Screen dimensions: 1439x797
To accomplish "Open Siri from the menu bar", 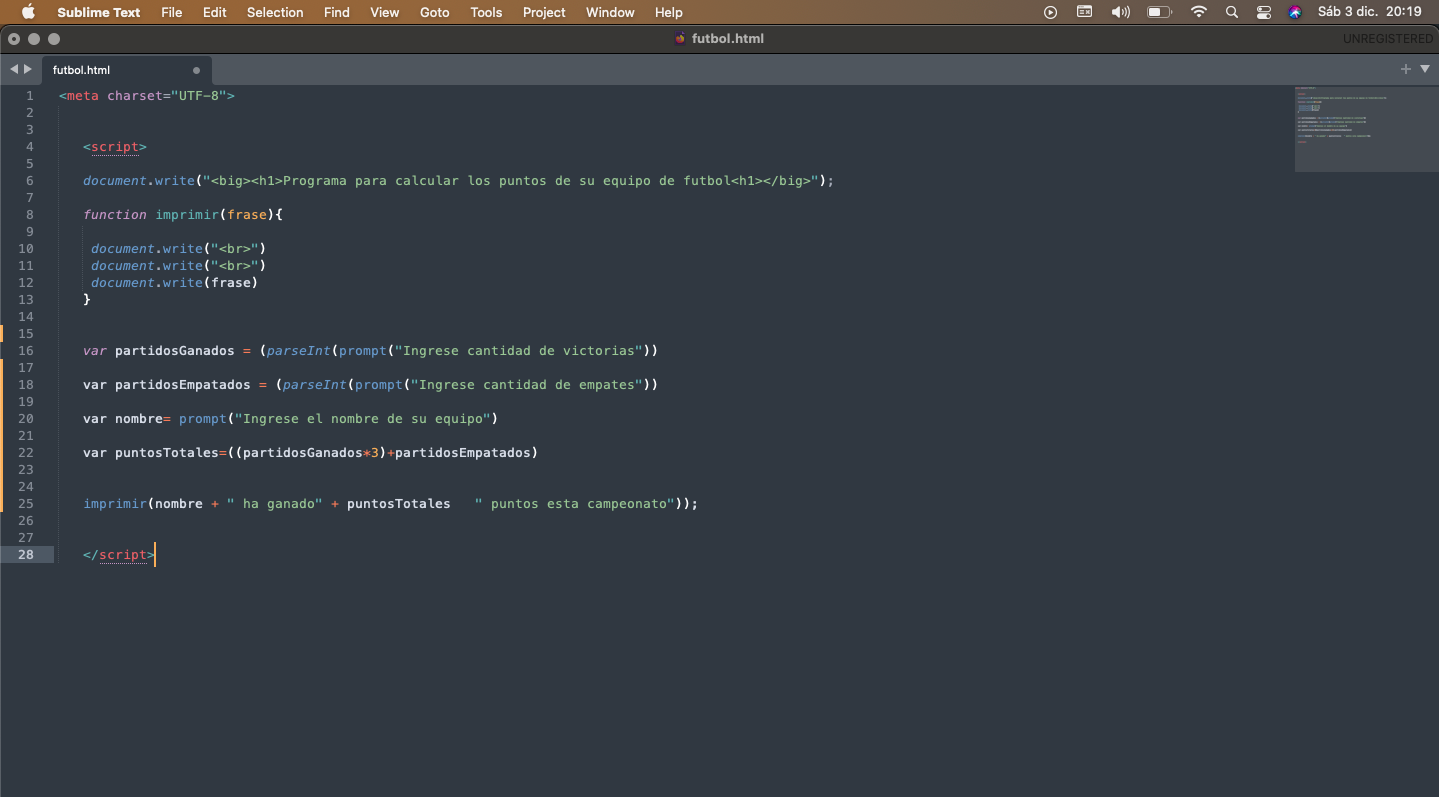I will tap(1295, 12).
